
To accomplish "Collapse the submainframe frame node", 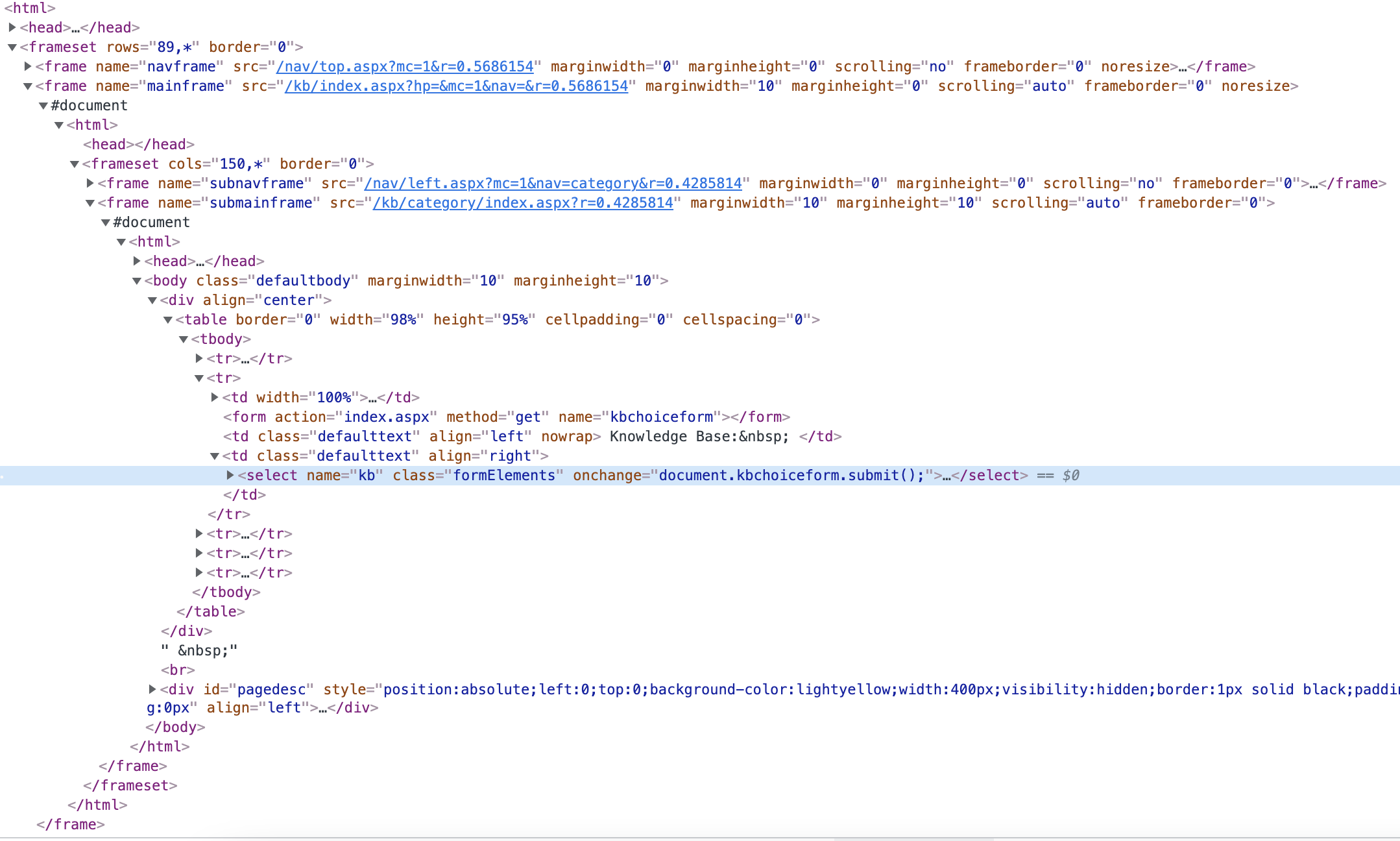I will click(x=90, y=203).
